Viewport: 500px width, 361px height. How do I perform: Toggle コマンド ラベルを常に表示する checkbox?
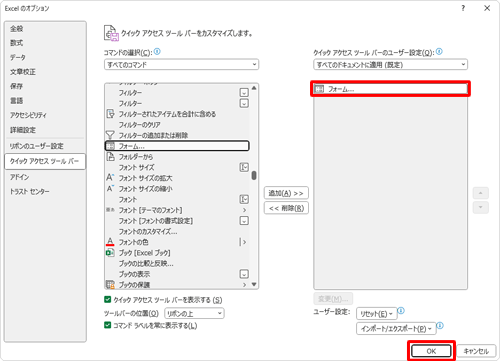click(107, 325)
